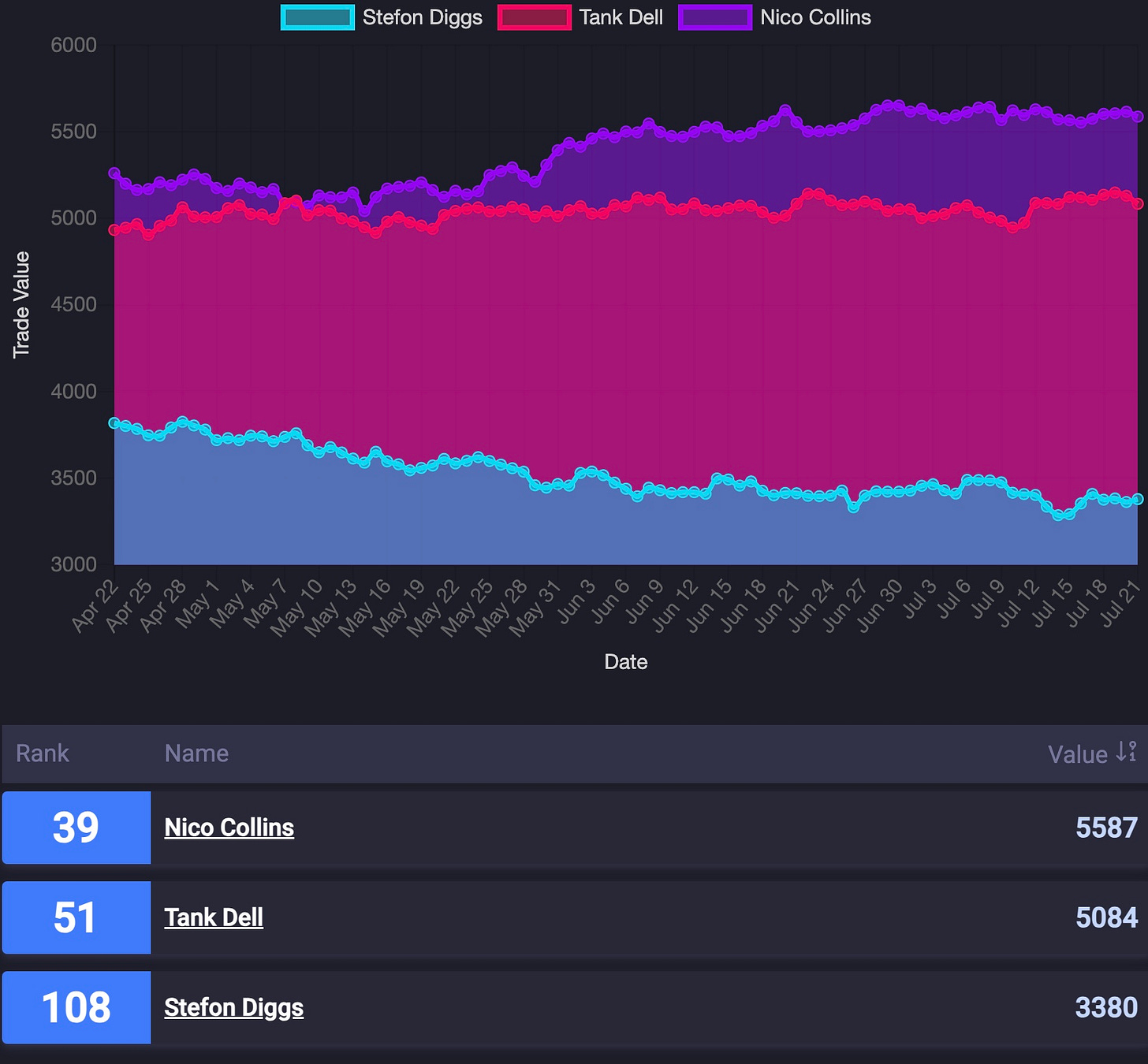Click the Date axis title
Image resolution: width=1148 pixels, height=1064 pixels.
click(626, 662)
